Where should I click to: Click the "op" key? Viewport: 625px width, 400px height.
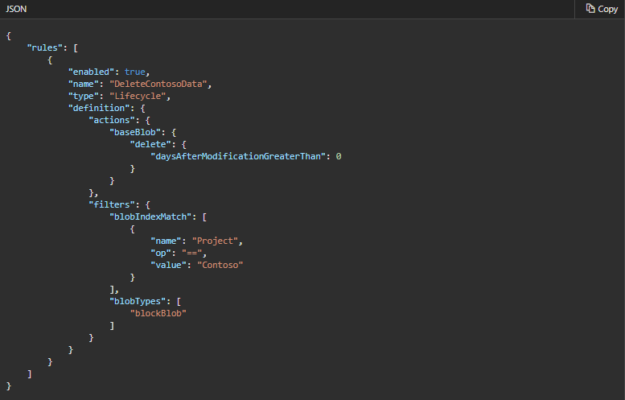[161, 253]
